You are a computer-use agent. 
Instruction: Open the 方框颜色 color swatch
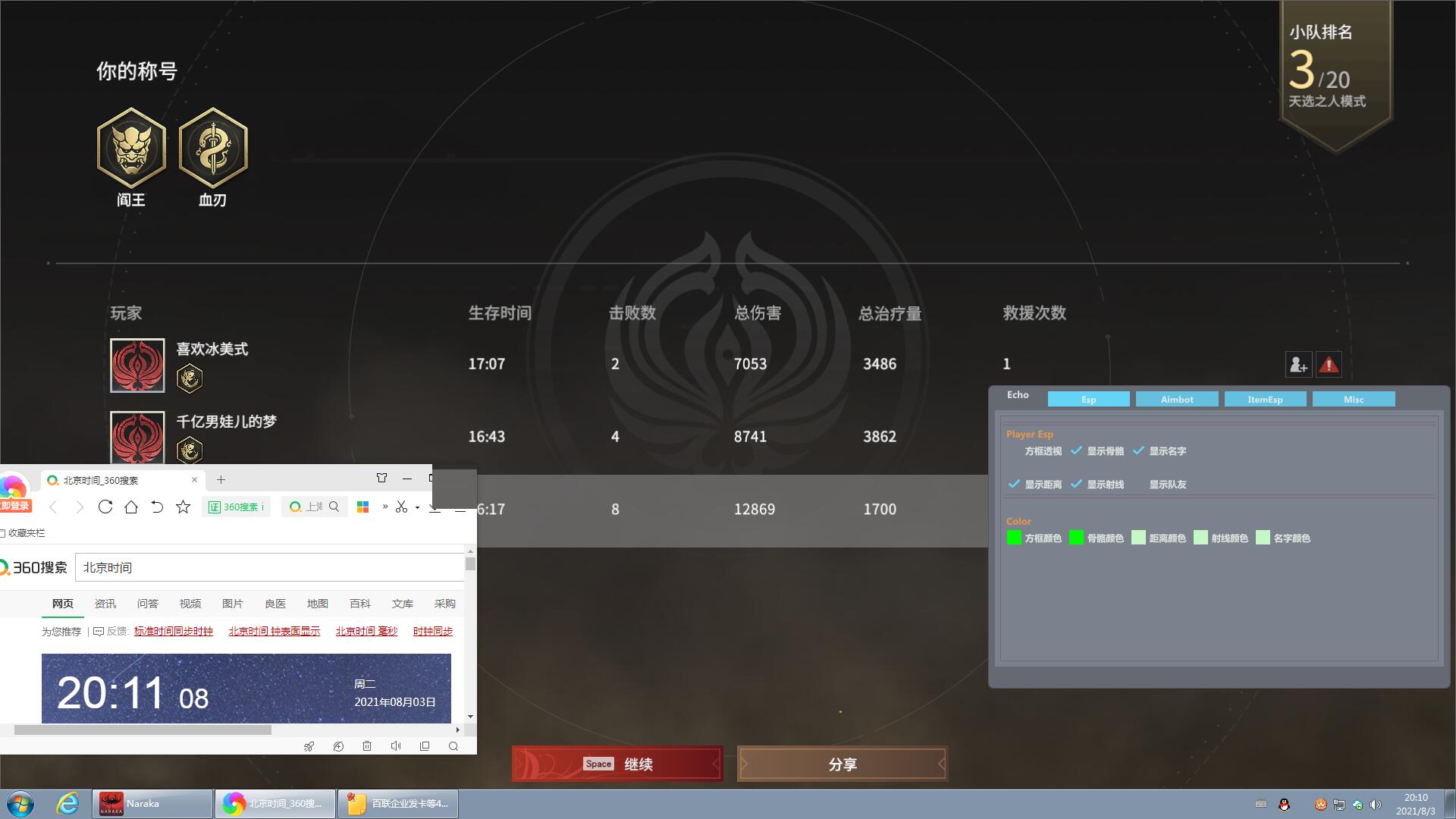point(1014,538)
